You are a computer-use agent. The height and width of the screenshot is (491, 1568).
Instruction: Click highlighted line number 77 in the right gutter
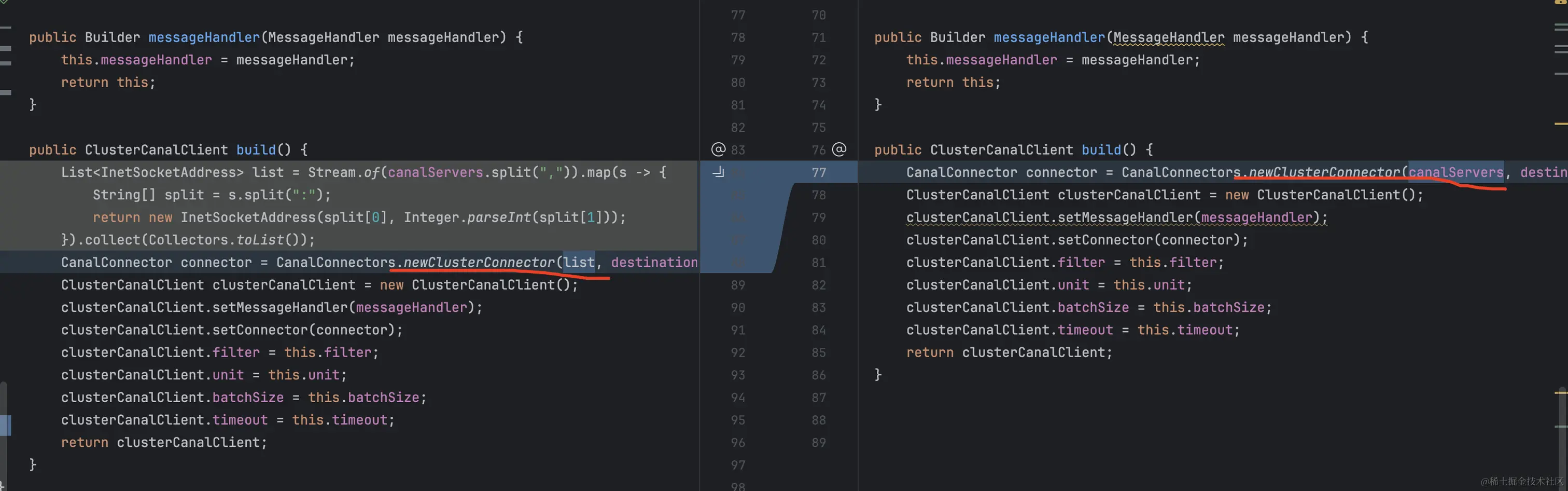point(819,172)
